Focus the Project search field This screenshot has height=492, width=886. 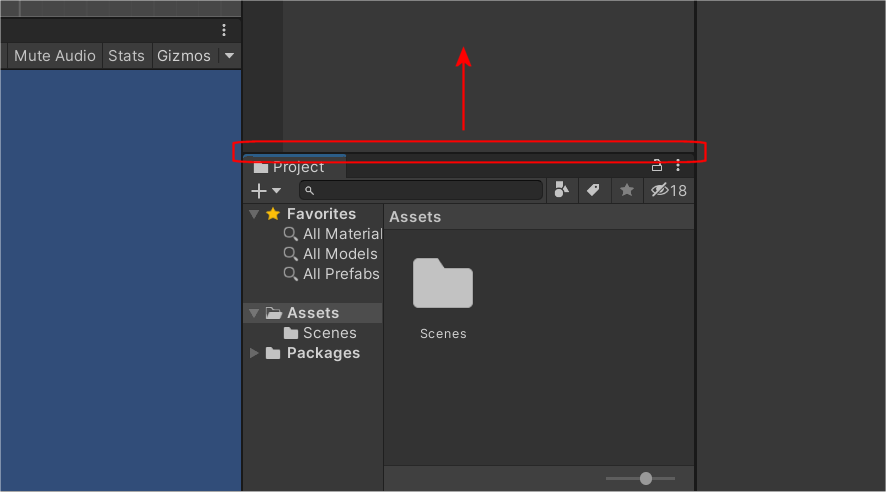click(422, 190)
